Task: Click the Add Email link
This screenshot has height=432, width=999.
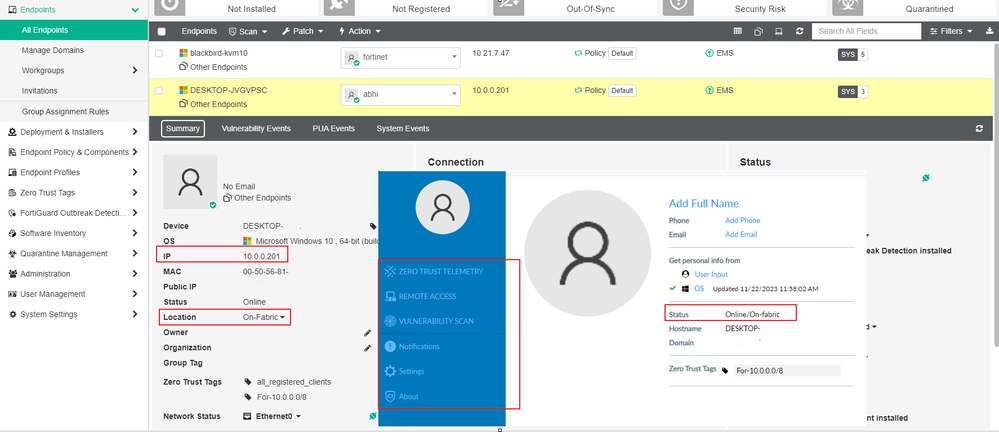Action: point(741,234)
